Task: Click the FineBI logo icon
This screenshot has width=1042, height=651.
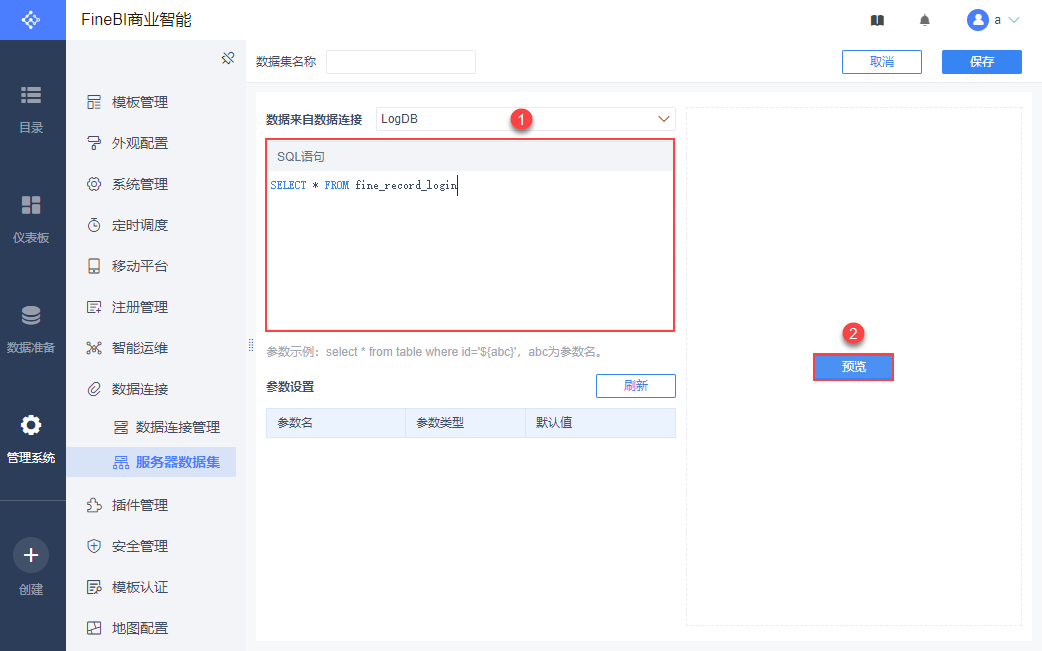Action: point(31,20)
